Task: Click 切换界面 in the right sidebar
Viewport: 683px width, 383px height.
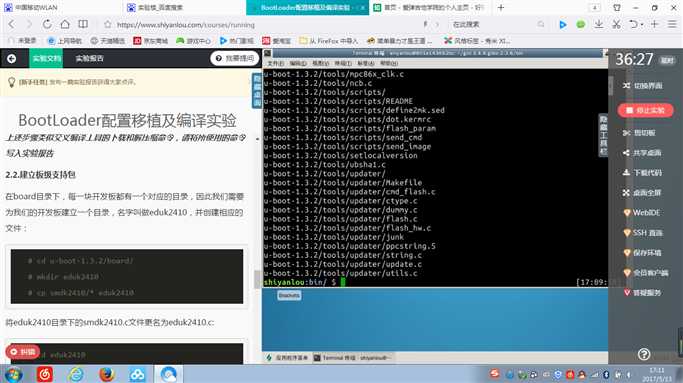Action: click(x=642, y=86)
